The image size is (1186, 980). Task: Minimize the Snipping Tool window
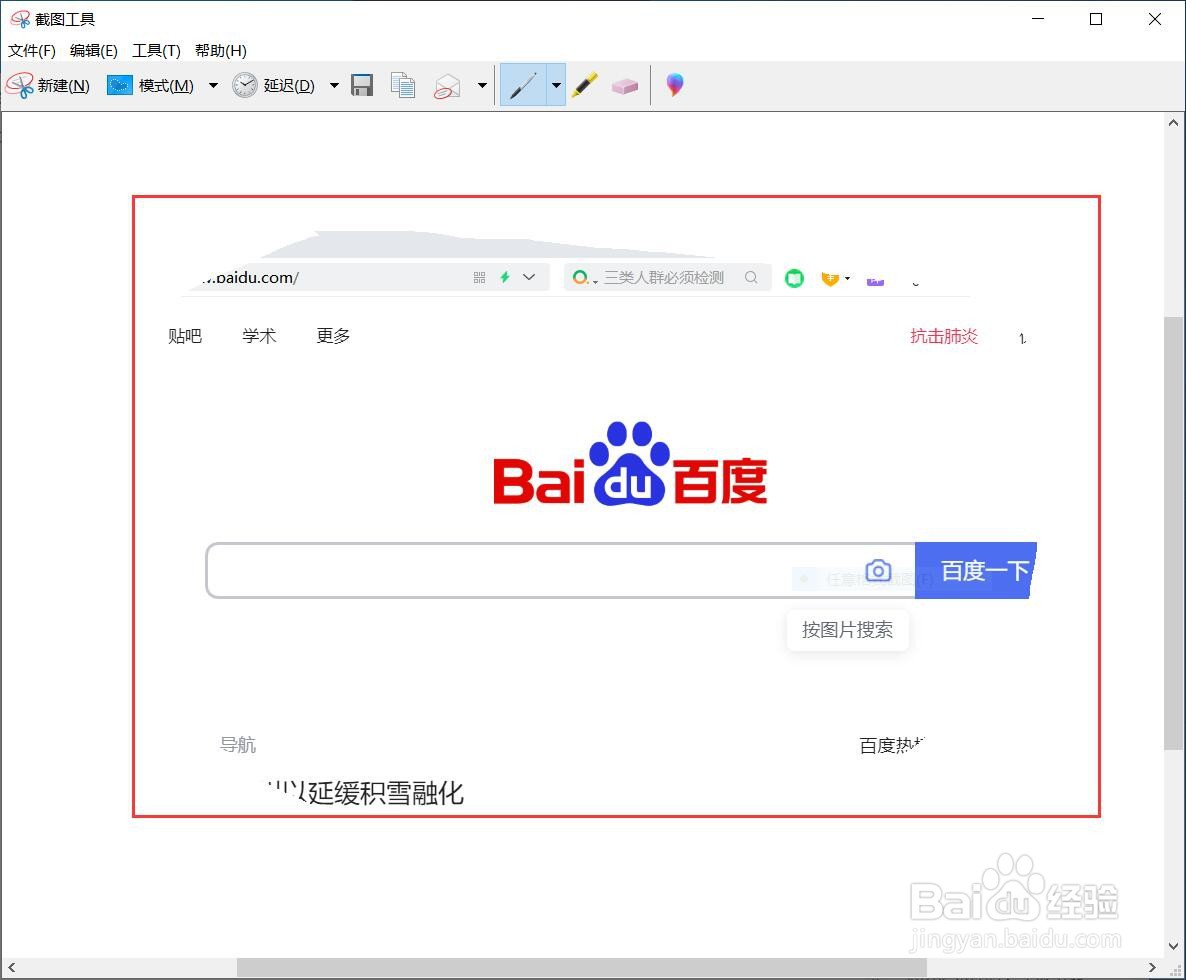coord(1038,19)
